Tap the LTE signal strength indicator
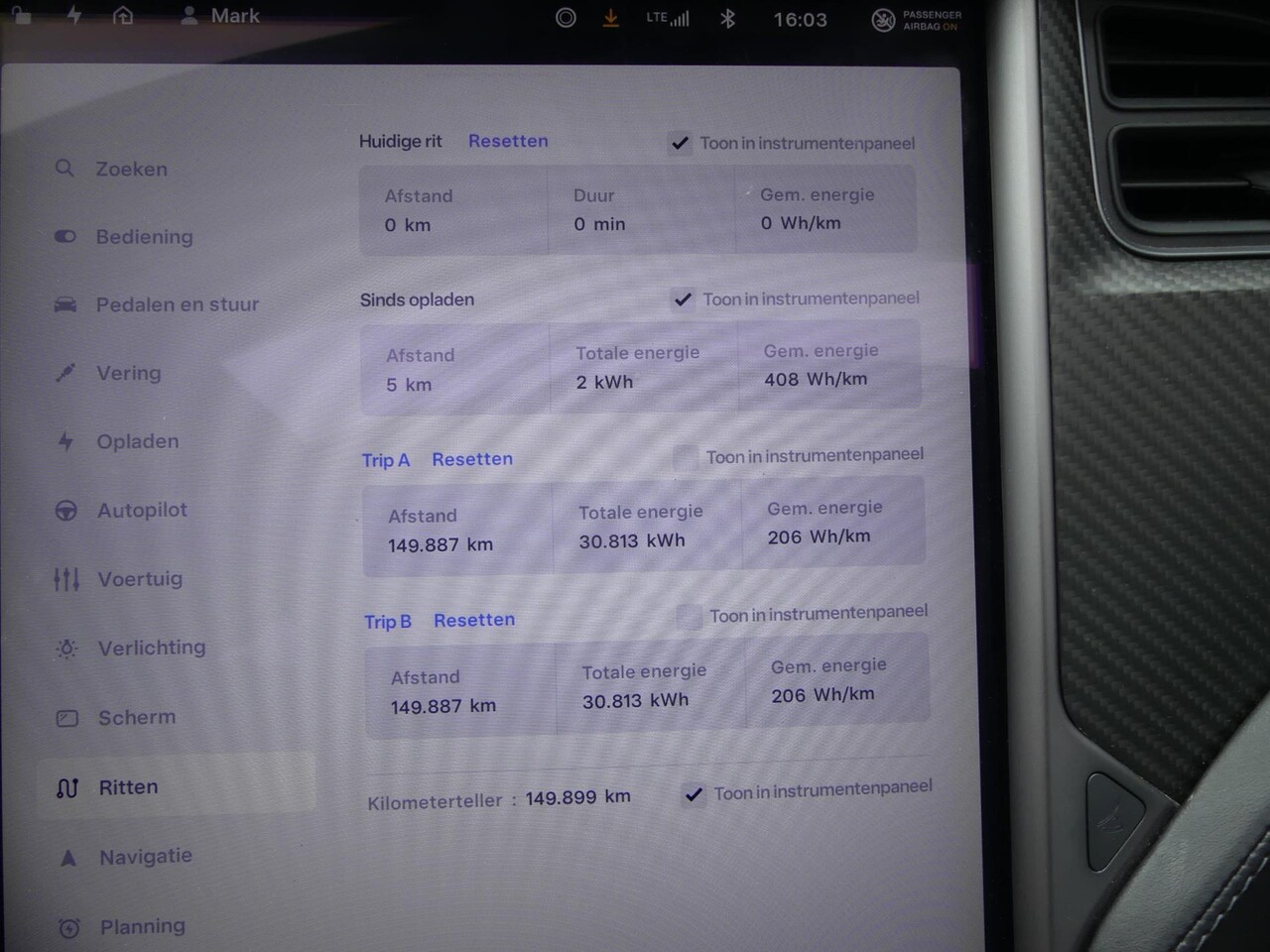 667,18
